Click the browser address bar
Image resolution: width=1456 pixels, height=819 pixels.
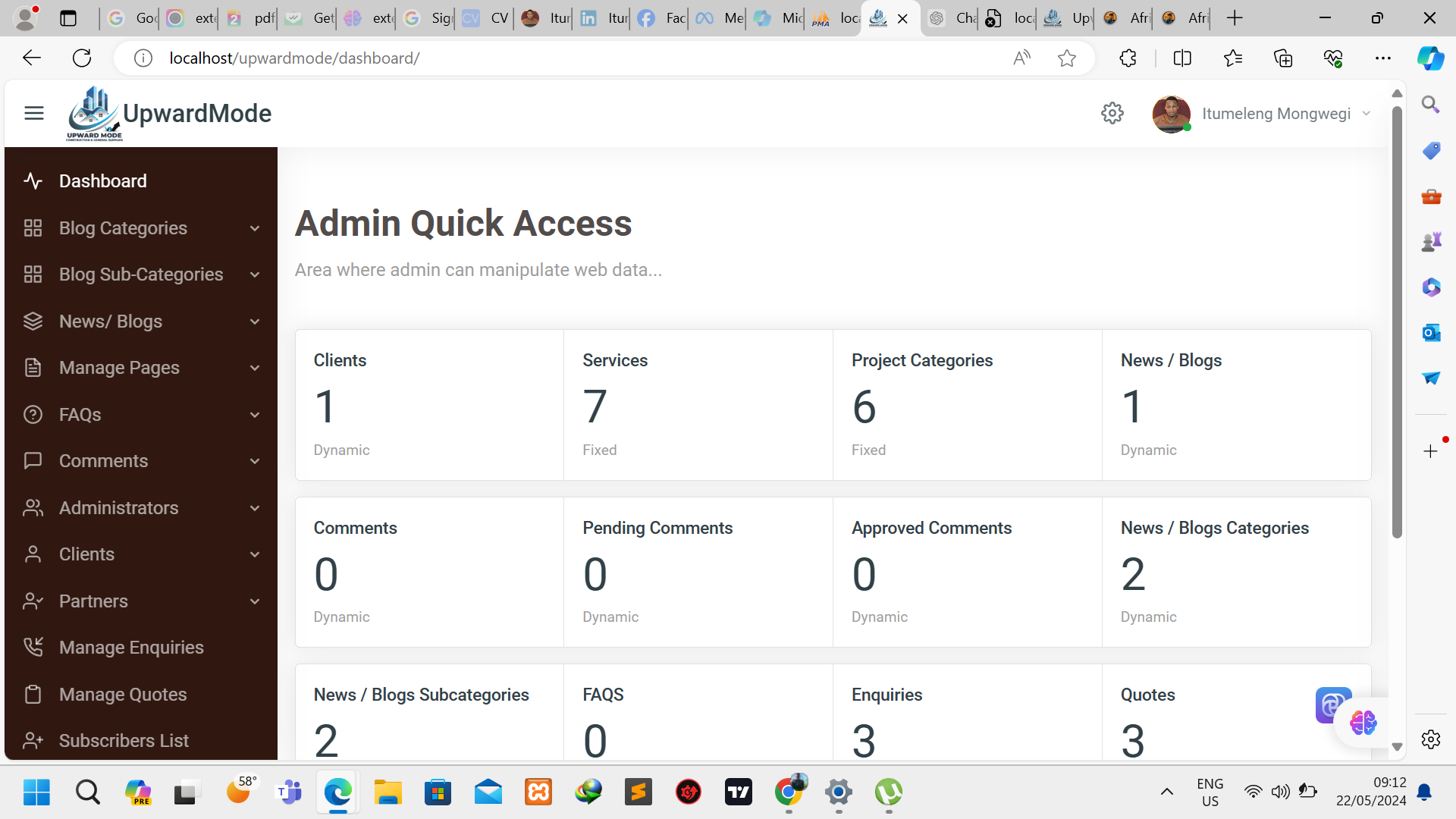pyautogui.click(x=576, y=58)
